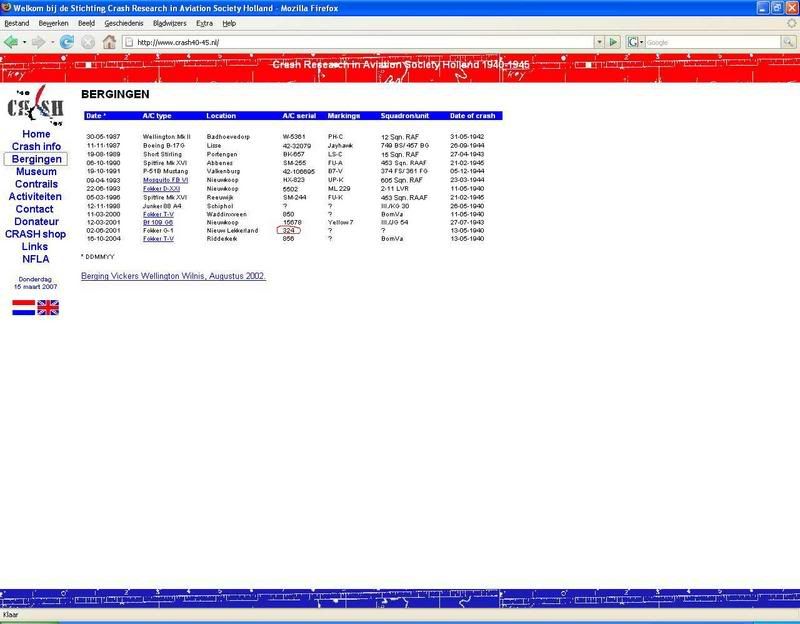
Task: Open the browser home page icon
Action: (x=109, y=42)
